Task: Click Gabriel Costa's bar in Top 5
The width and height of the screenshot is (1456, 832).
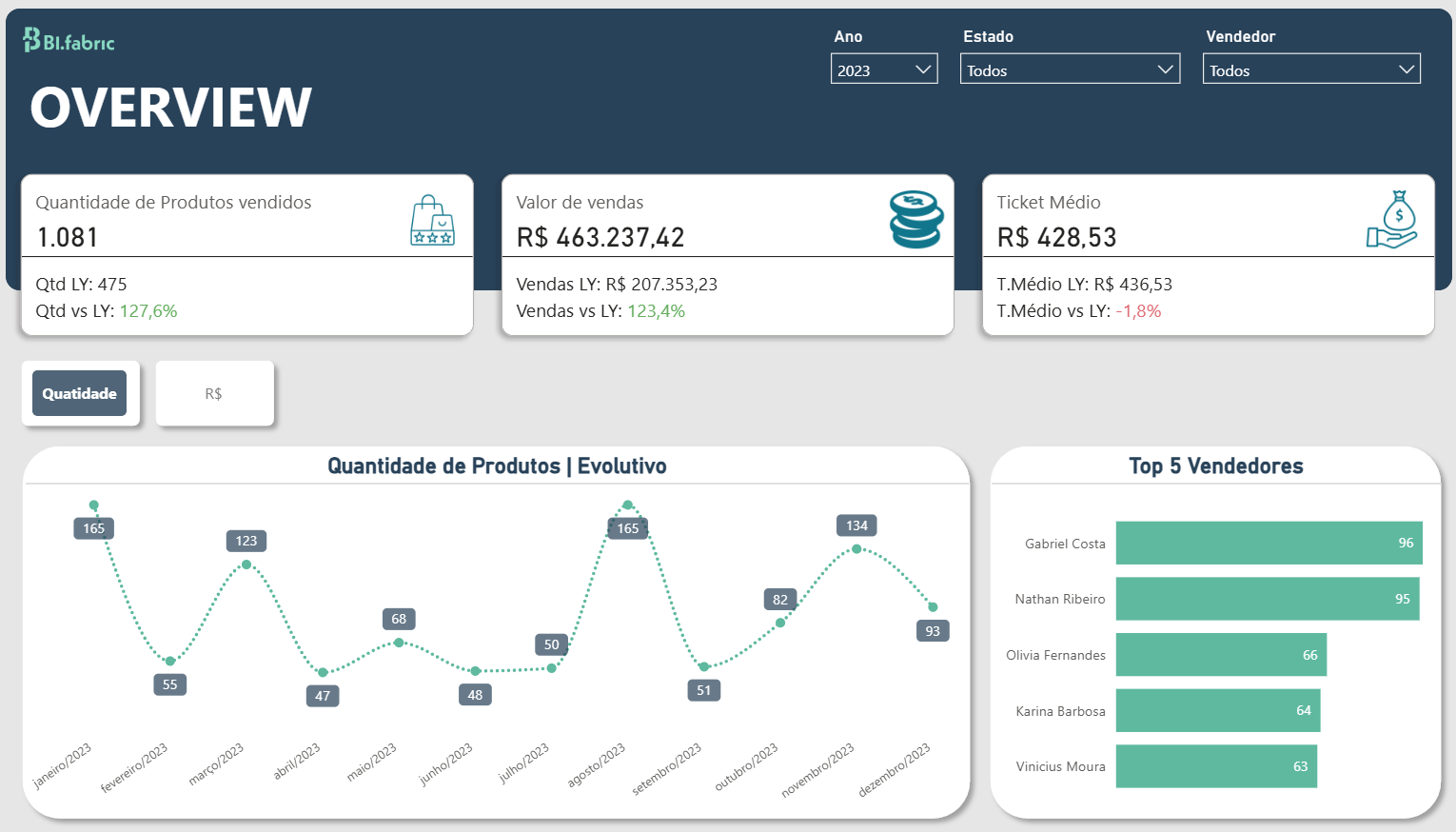Action: coord(1269,543)
